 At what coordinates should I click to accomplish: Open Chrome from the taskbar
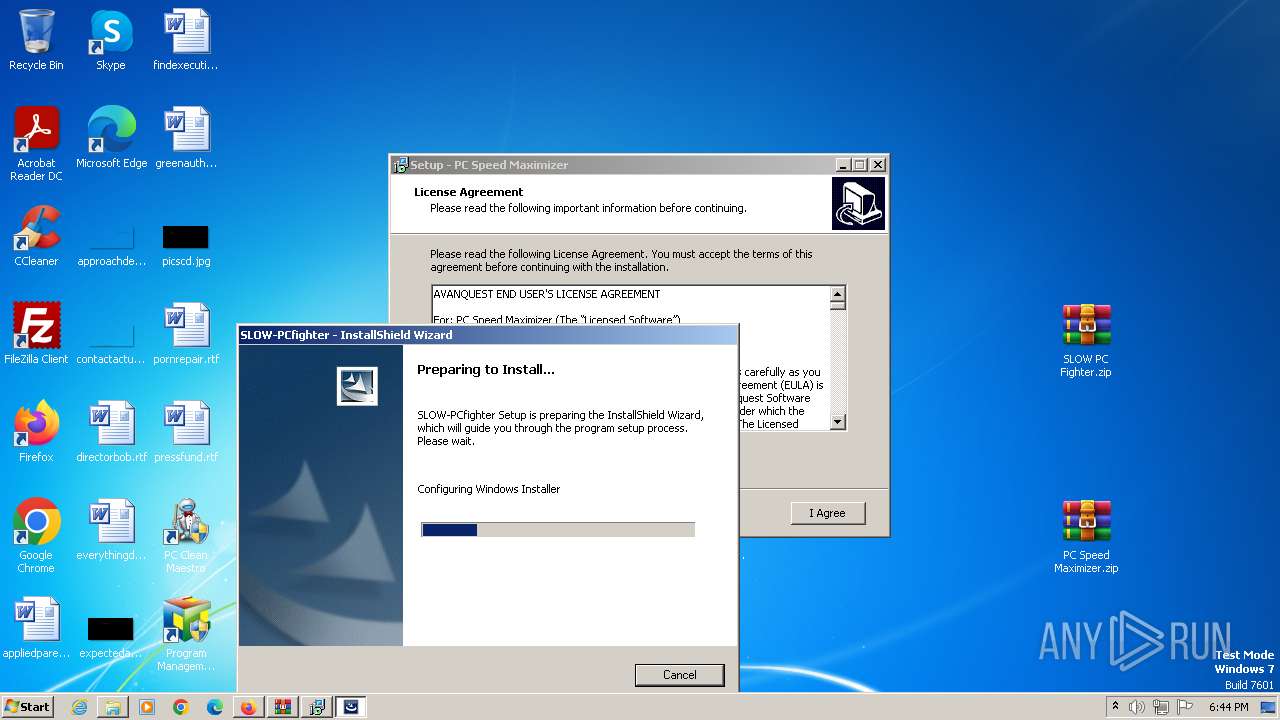[181, 707]
